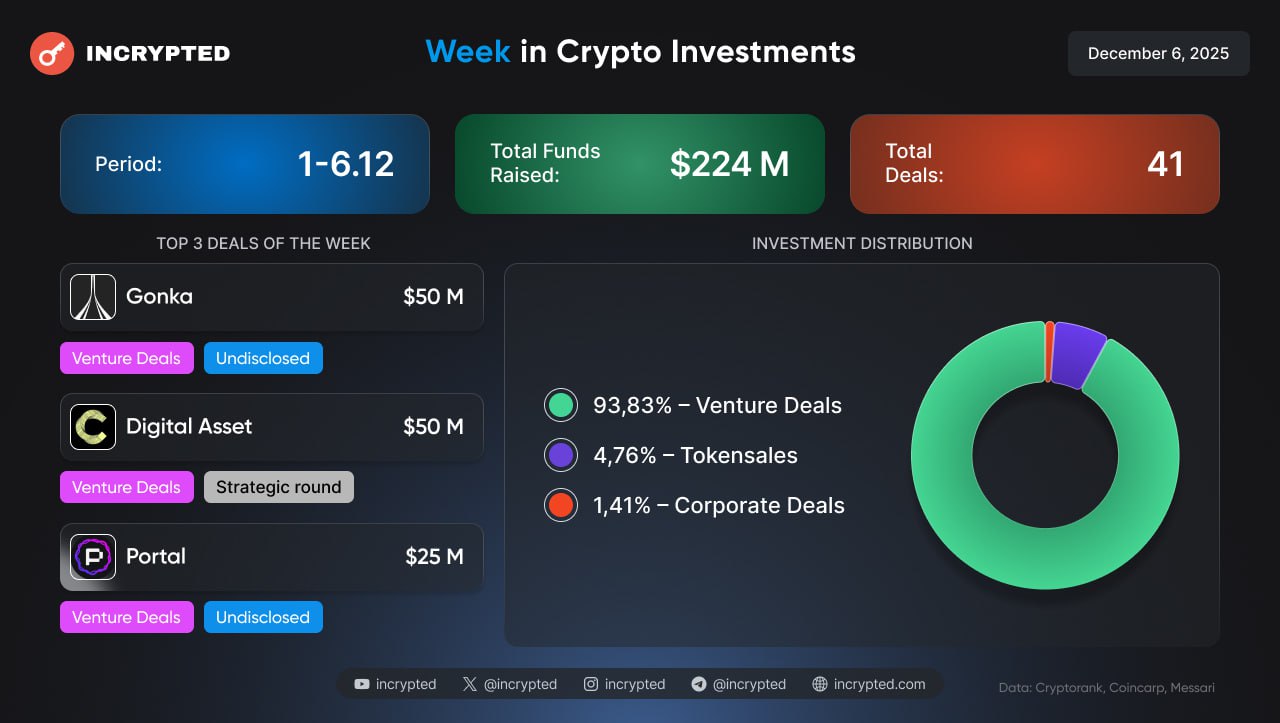The height and width of the screenshot is (723, 1280).
Task: Select the December 6, 2025 date badge
Action: [1158, 54]
